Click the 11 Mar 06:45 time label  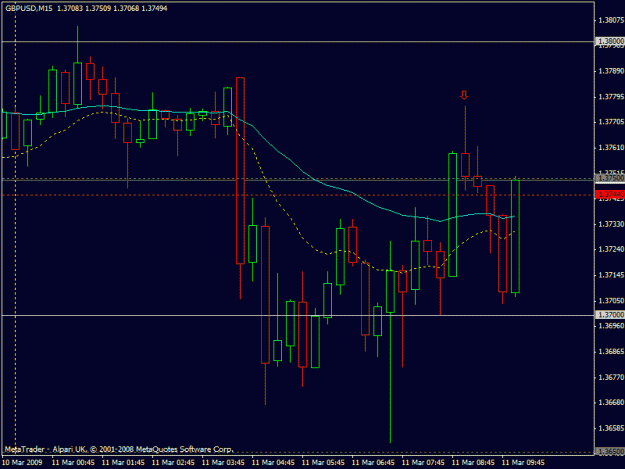point(373,463)
